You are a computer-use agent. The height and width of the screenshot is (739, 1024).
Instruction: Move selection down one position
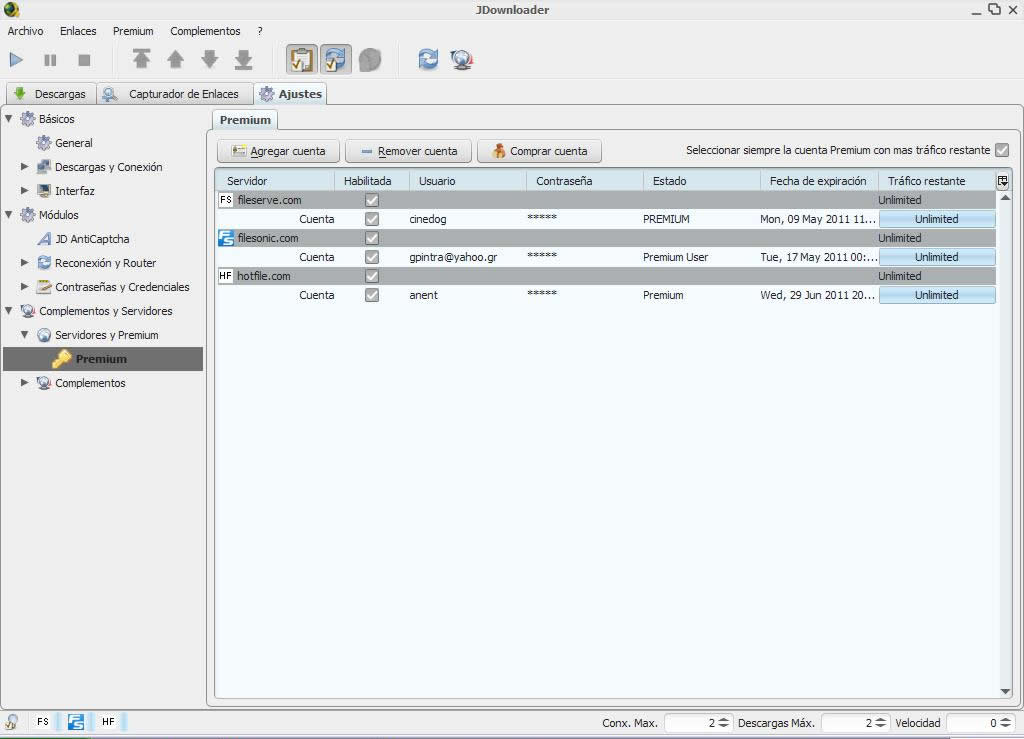pos(210,59)
